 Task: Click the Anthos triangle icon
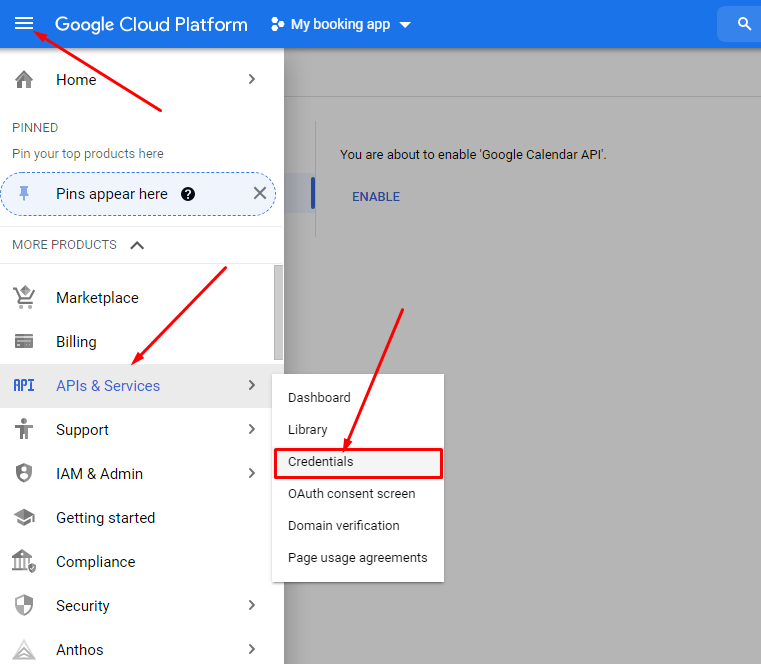pos(24,649)
